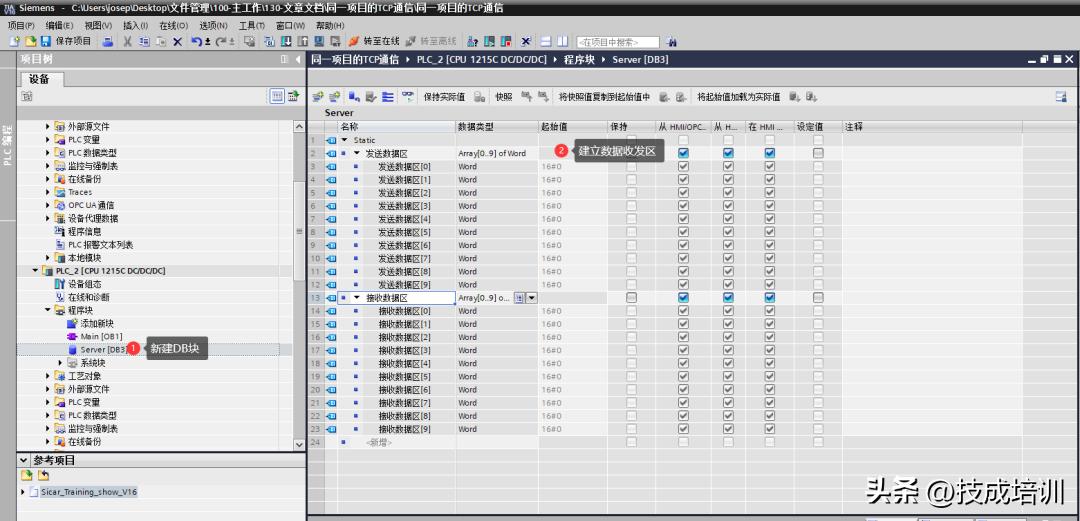Viewport: 1080px width, 521px height.
Task: Click the new project icon
Action: coord(13,41)
